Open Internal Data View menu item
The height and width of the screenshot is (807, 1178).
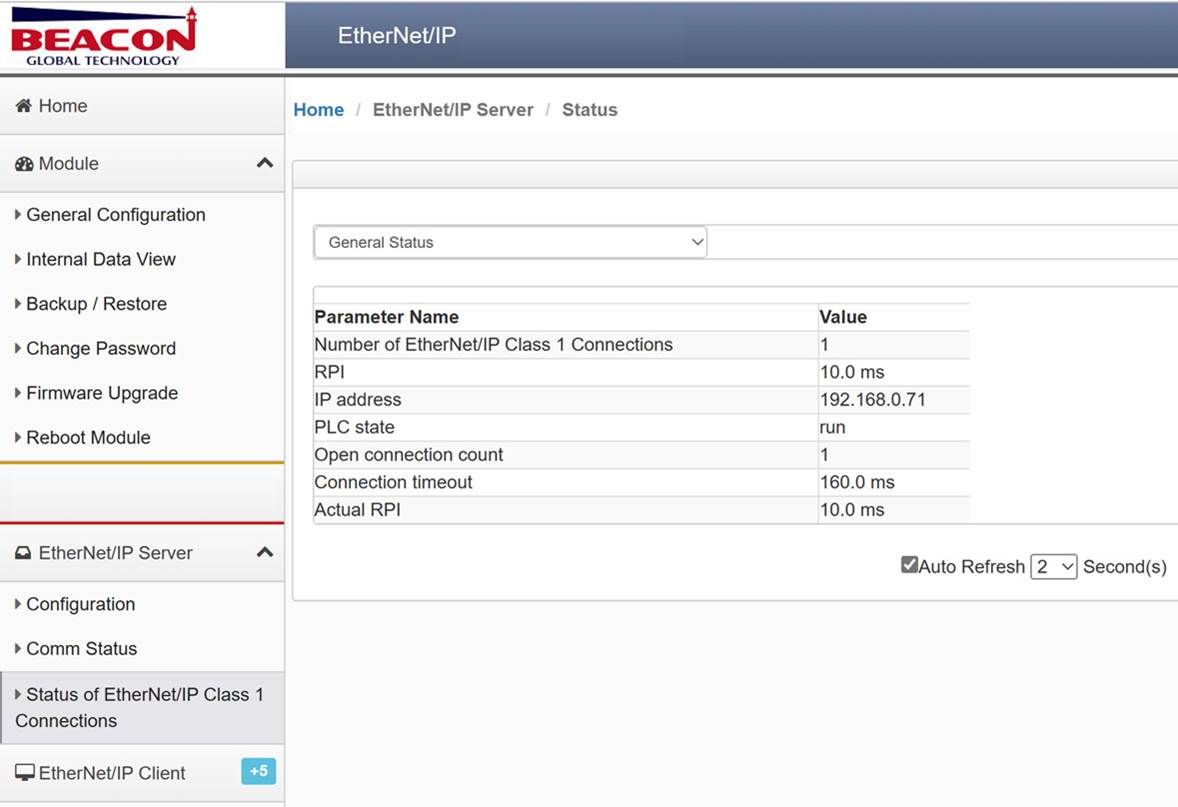click(101, 259)
